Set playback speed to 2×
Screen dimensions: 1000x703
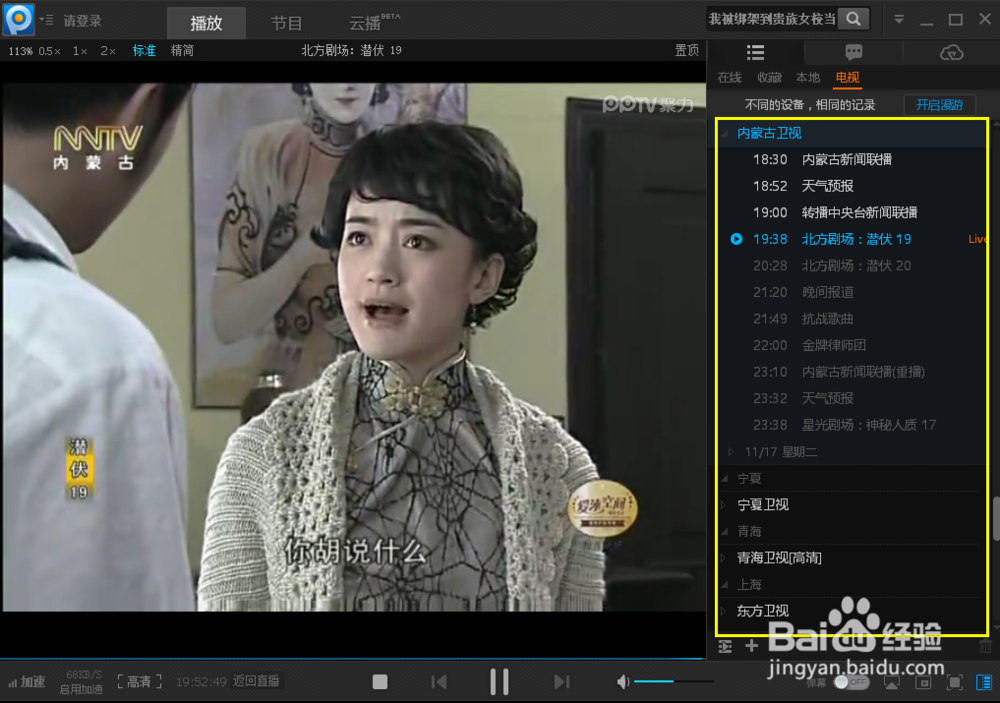108,51
